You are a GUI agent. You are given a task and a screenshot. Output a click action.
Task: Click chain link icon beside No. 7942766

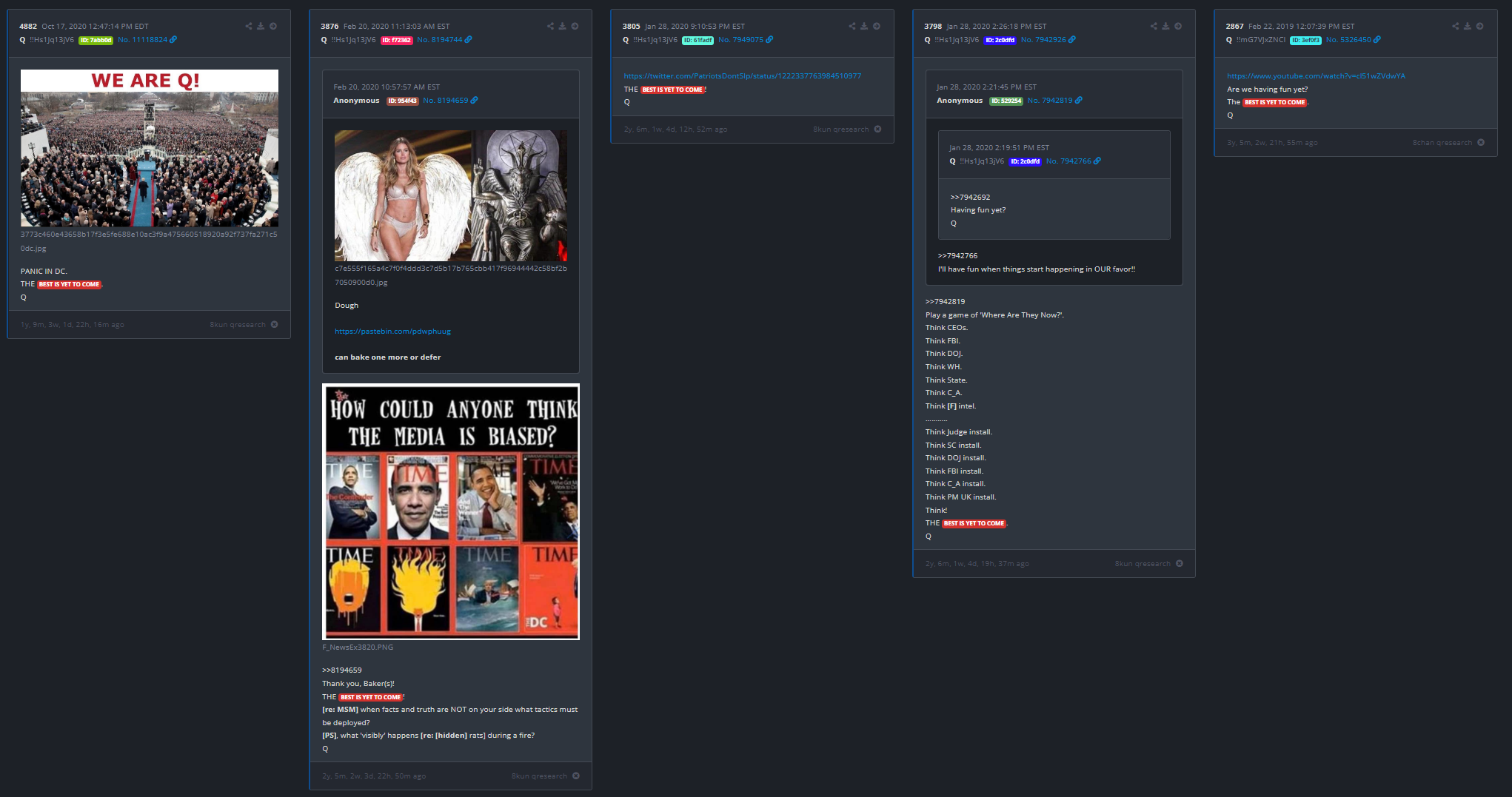(1097, 161)
